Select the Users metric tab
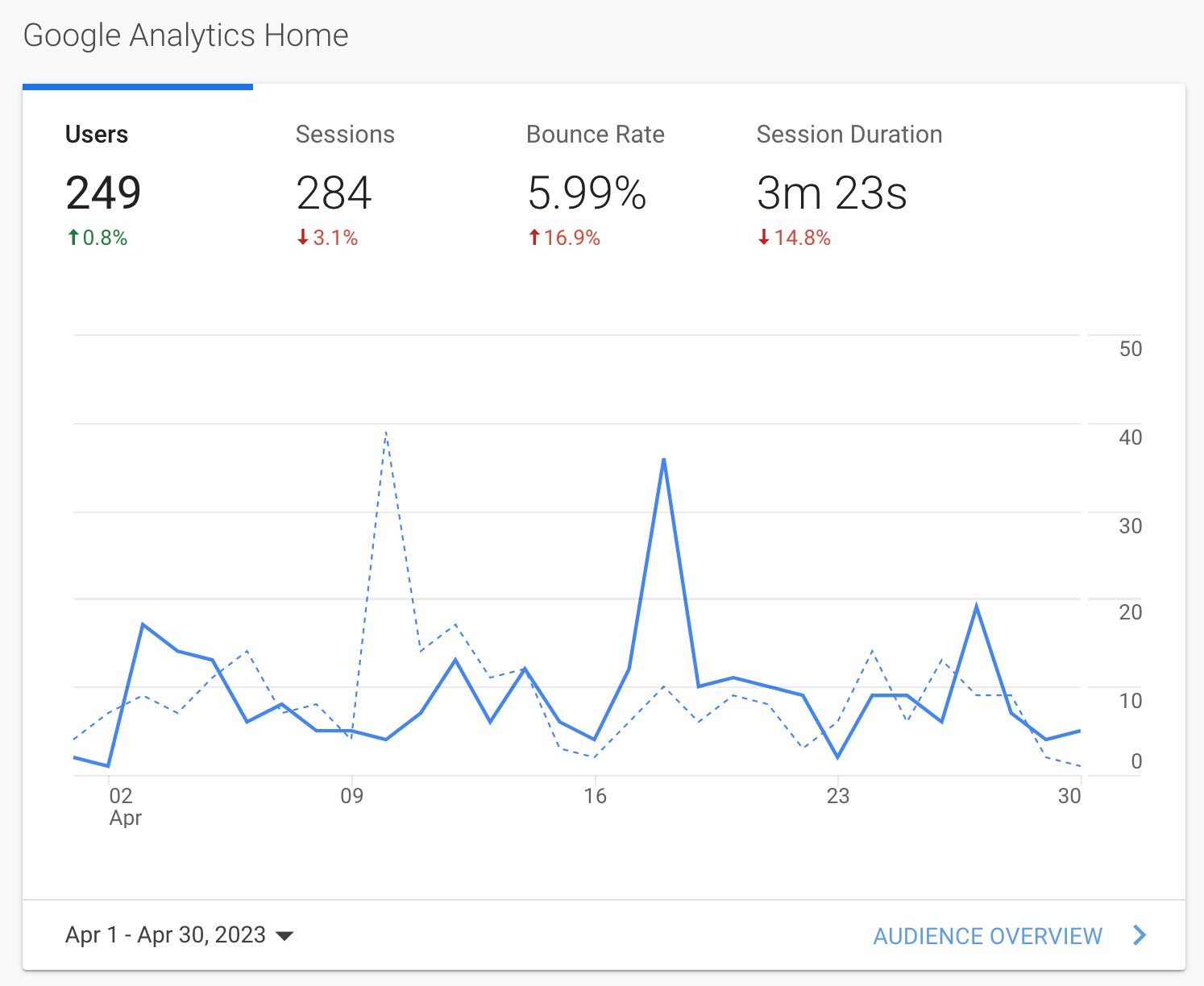 point(137,186)
